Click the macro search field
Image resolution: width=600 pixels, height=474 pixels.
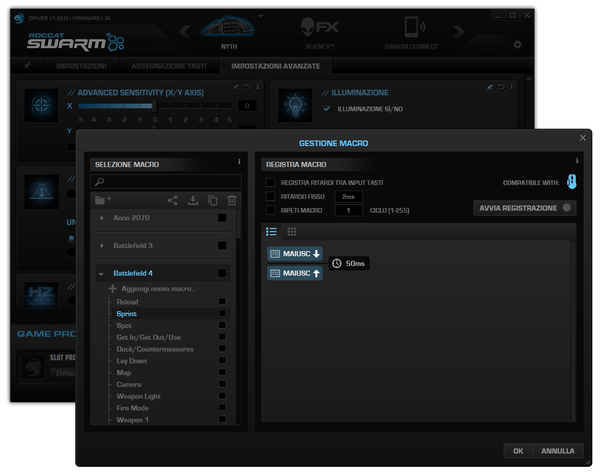click(x=166, y=181)
